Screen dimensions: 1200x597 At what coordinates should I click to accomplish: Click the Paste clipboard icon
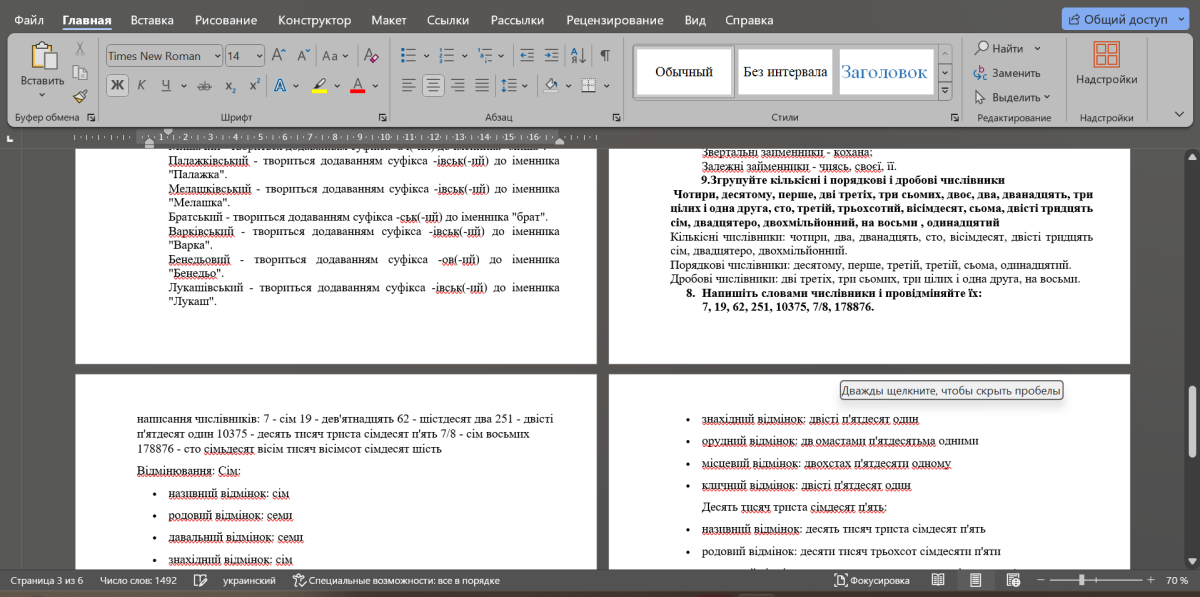[x=43, y=55]
